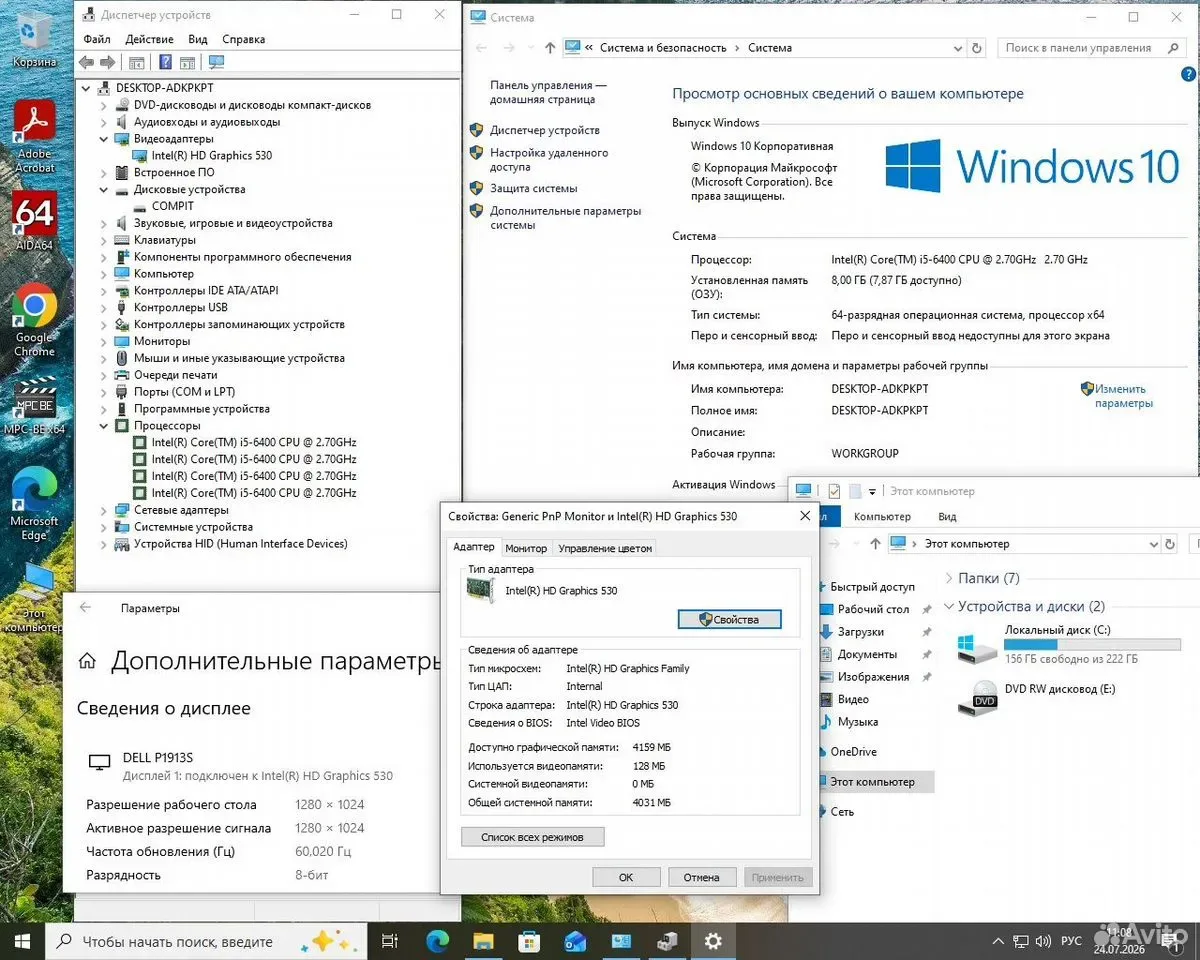Click the network icon in system tray
Screen dimensions: 1200x960
(1020, 941)
